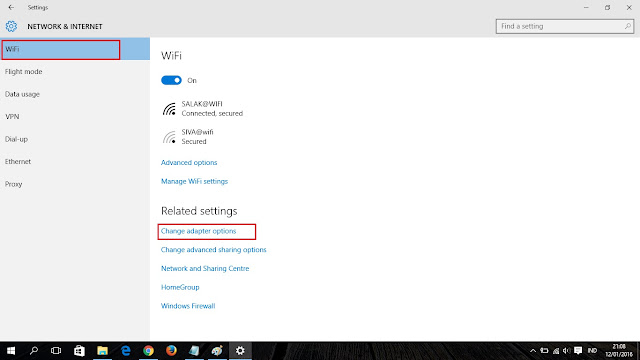Focus the Find a setting search box
This screenshot has height=360, width=640.
click(564, 26)
